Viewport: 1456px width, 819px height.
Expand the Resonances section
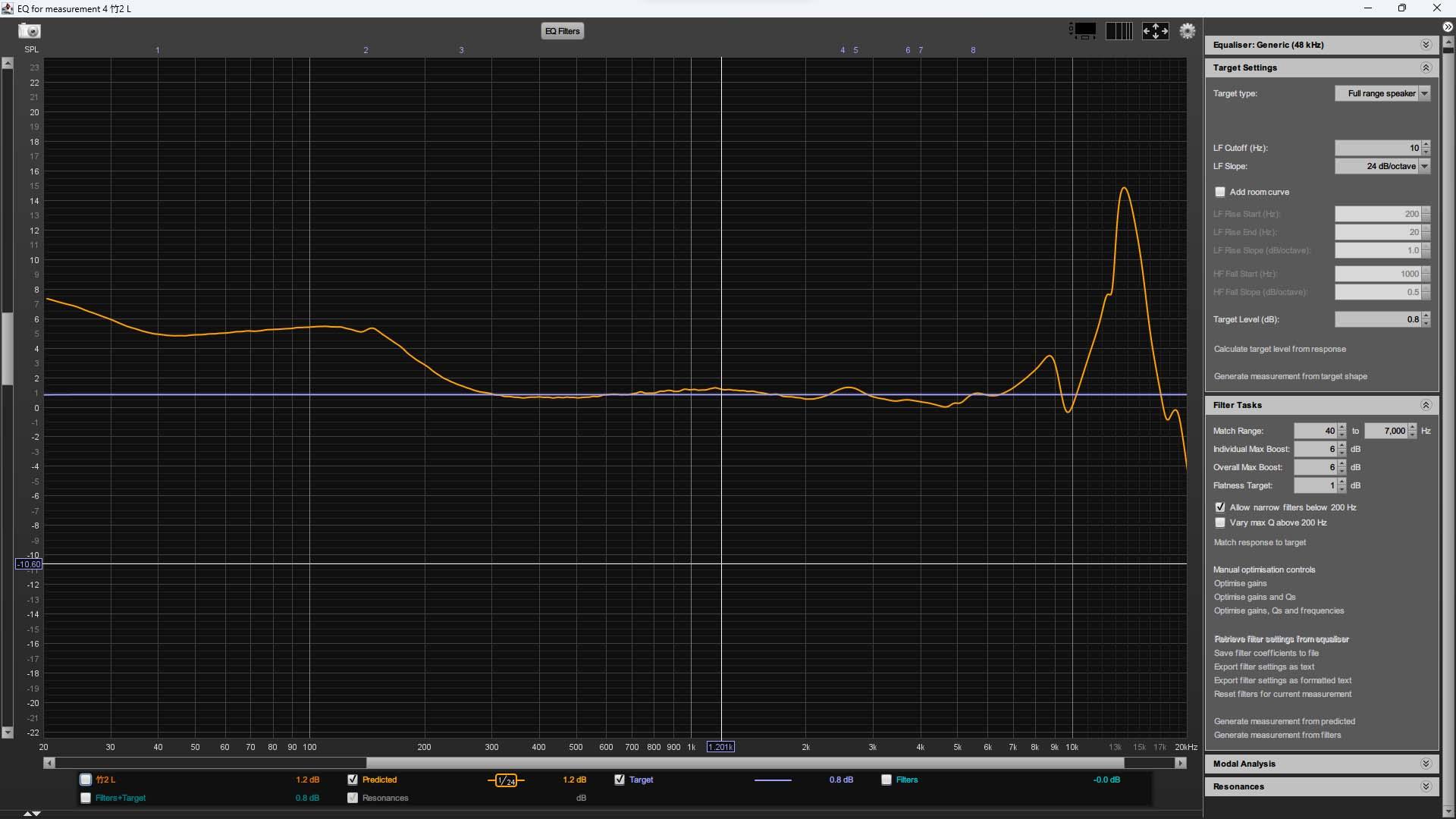(1425, 786)
